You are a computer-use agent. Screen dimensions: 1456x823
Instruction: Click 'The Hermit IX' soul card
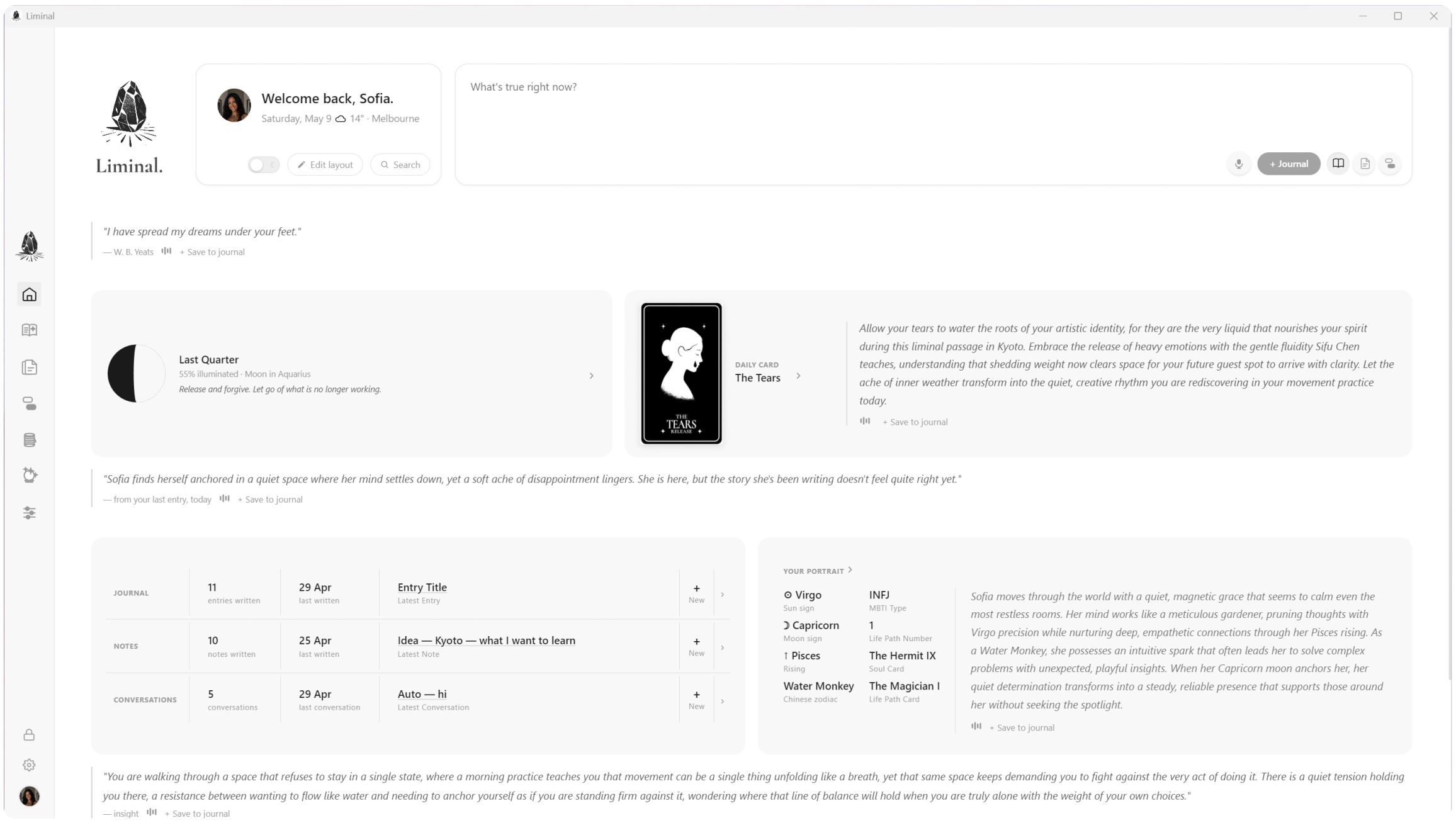pos(902,656)
